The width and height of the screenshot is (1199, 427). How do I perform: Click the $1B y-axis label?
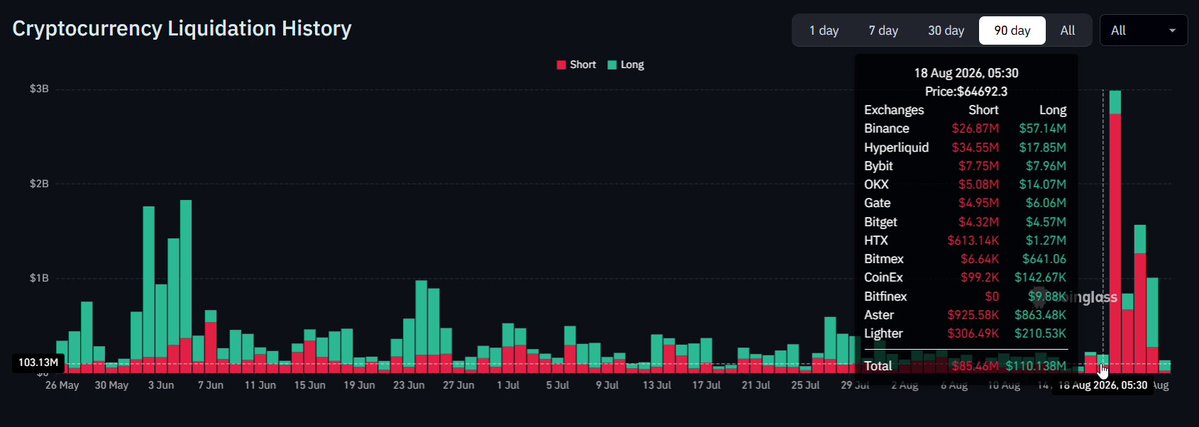click(39, 278)
